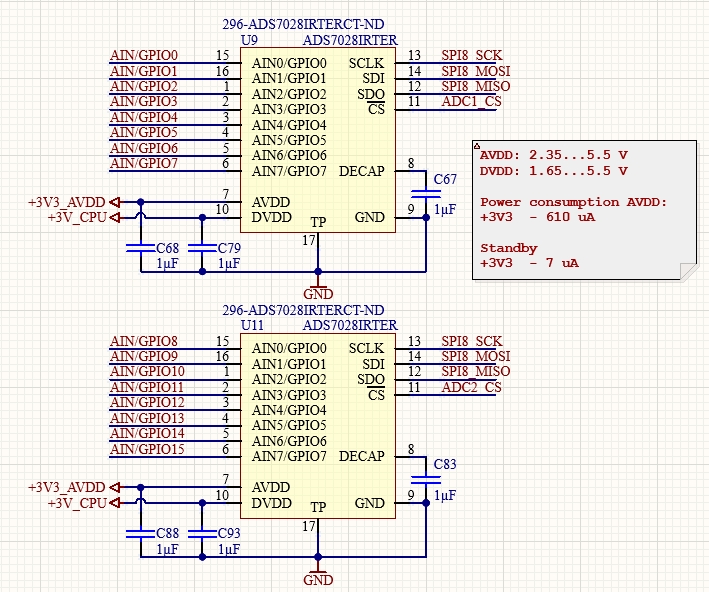Select the +3V_CPU power port of U11
Screen dimensions: 709x592
[84, 503]
